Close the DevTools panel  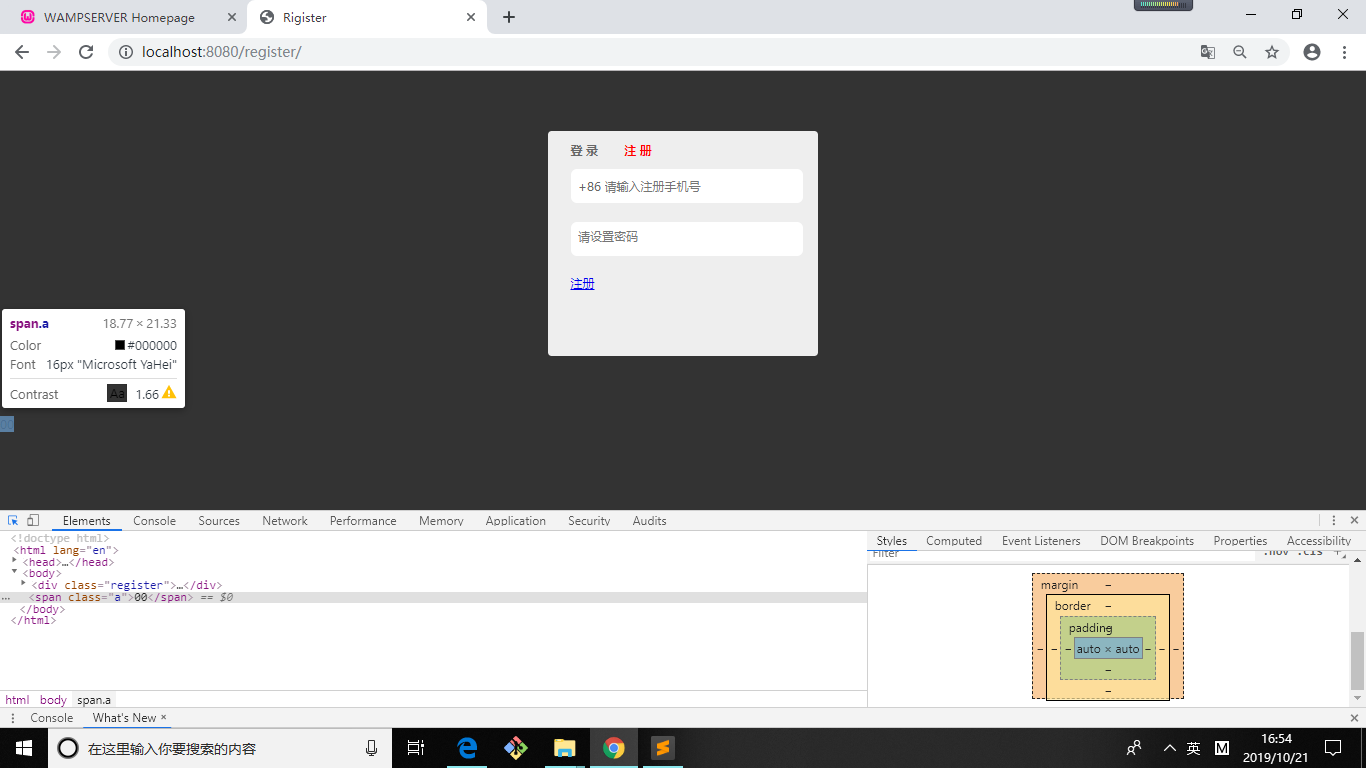[1355, 520]
